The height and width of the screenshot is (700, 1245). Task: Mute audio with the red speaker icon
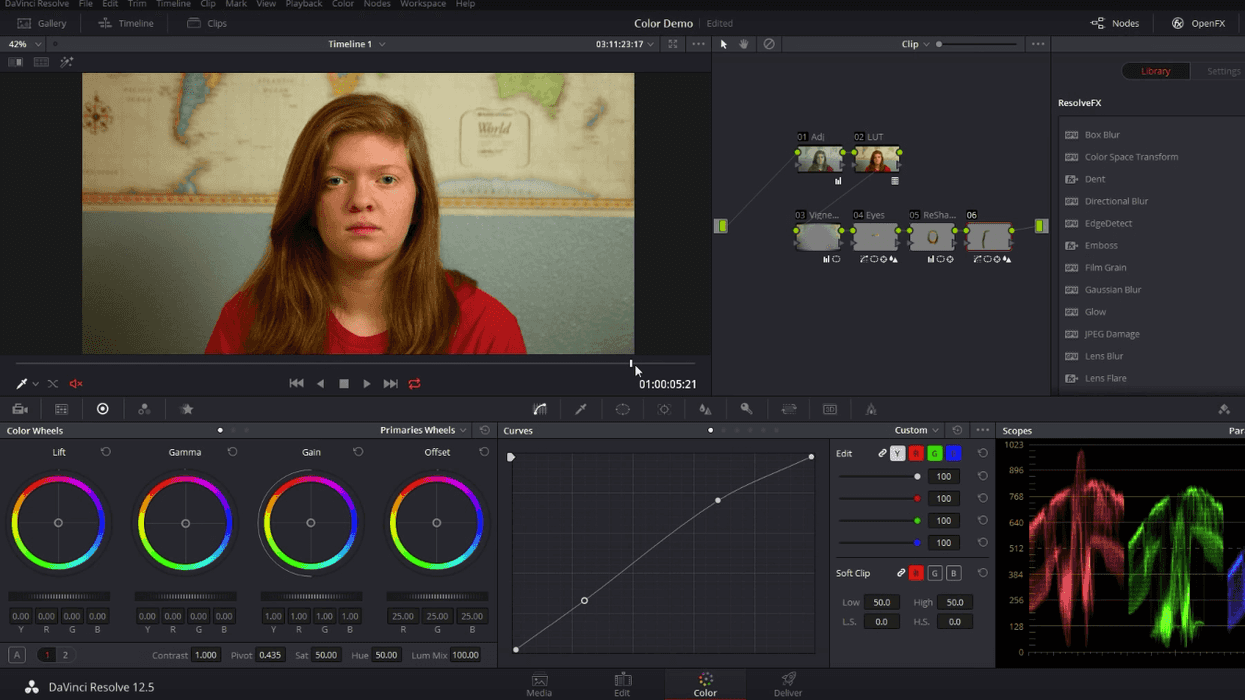(76, 384)
